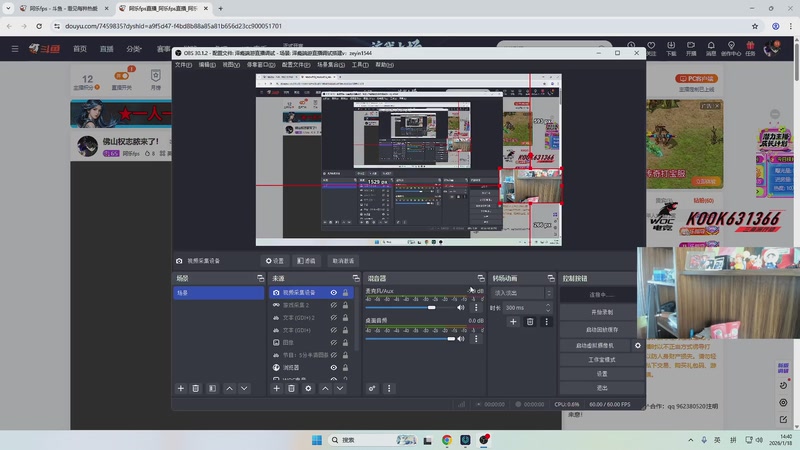Image resolution: width=800 pixels, height=450 pixels.
Task: Show the 游戏采集 2 source eye
Action: pos(334,305)
